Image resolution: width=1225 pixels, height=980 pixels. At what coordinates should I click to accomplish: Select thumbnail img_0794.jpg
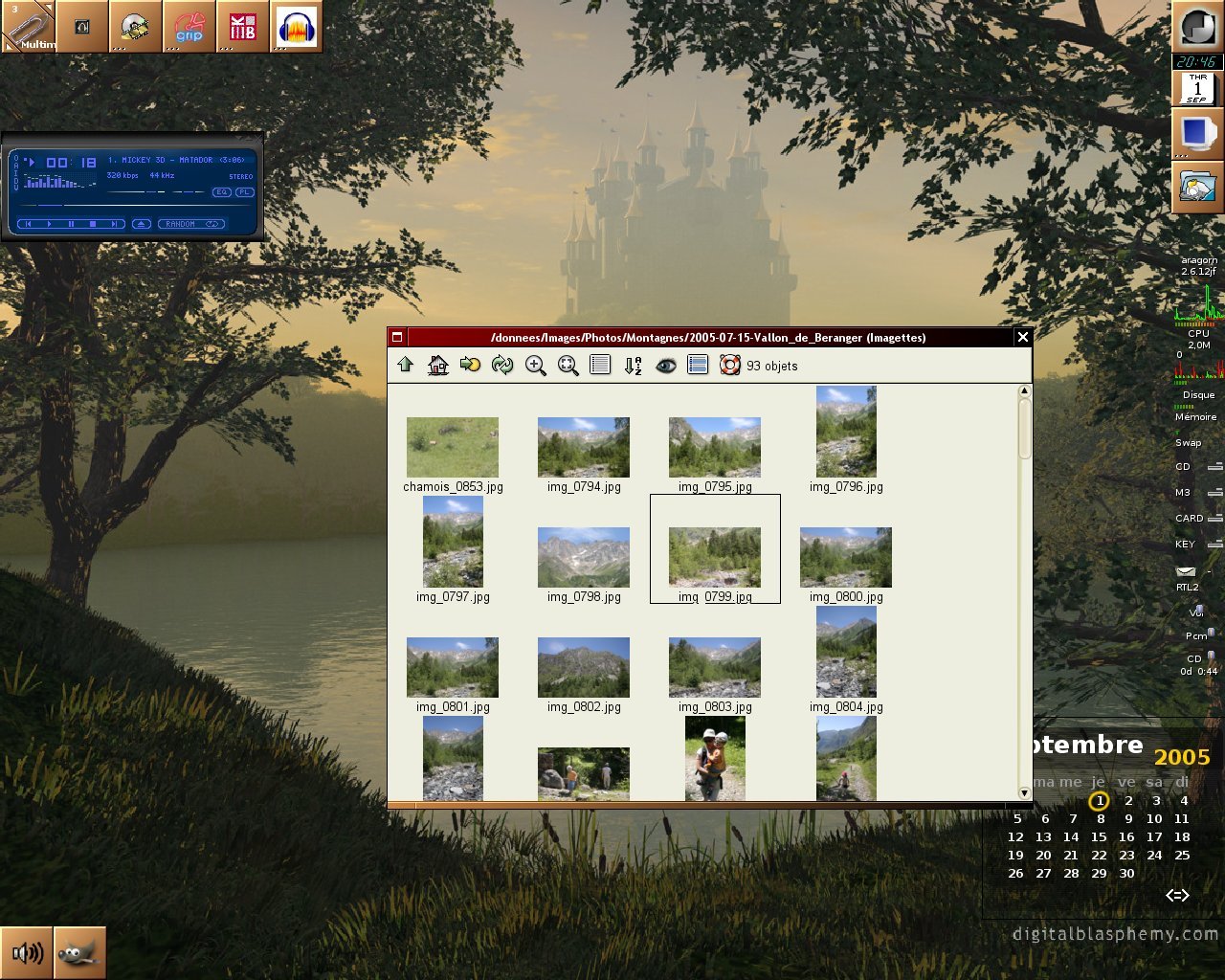584,447
